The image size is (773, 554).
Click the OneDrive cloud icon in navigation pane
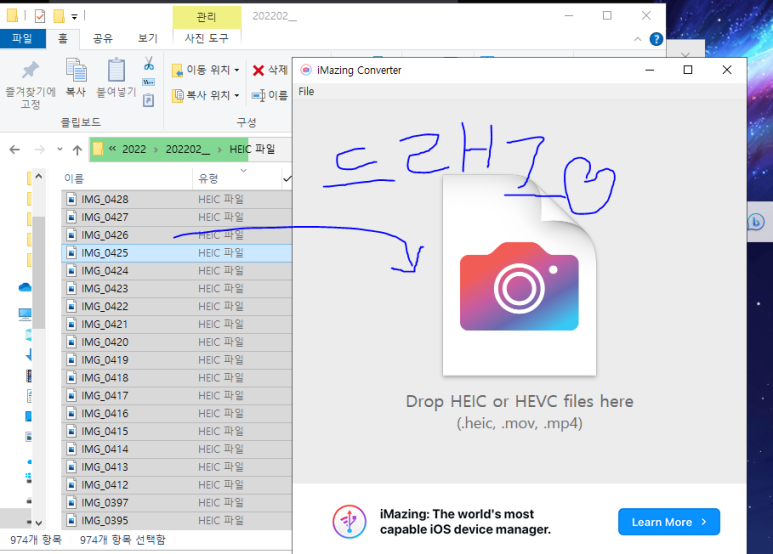pyautogui.click(x=25, y=287)
